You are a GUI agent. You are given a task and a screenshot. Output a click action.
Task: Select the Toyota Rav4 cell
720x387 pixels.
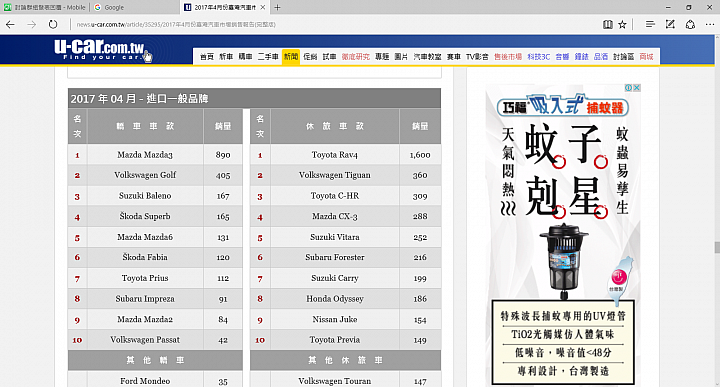pyautogui.click(x=335, y=155)
